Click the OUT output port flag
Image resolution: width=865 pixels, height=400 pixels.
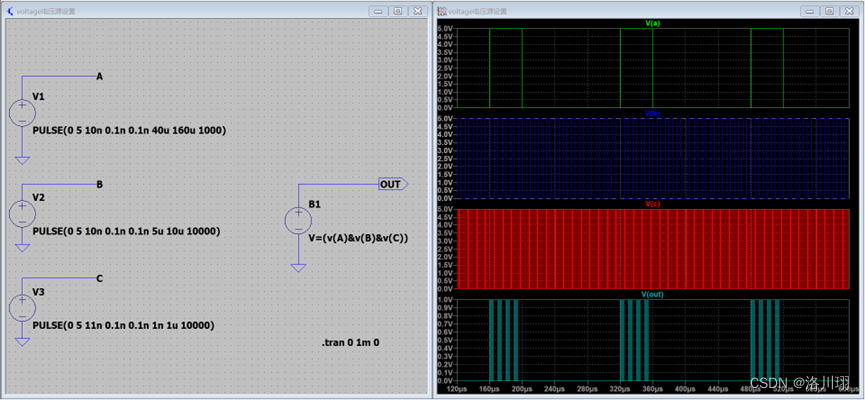[x=393, y=184]
